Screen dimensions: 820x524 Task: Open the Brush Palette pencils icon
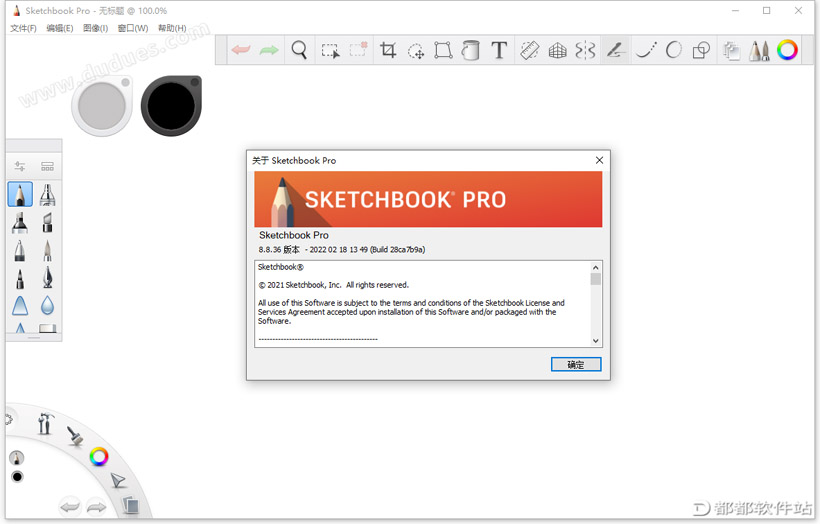point(759,51)
